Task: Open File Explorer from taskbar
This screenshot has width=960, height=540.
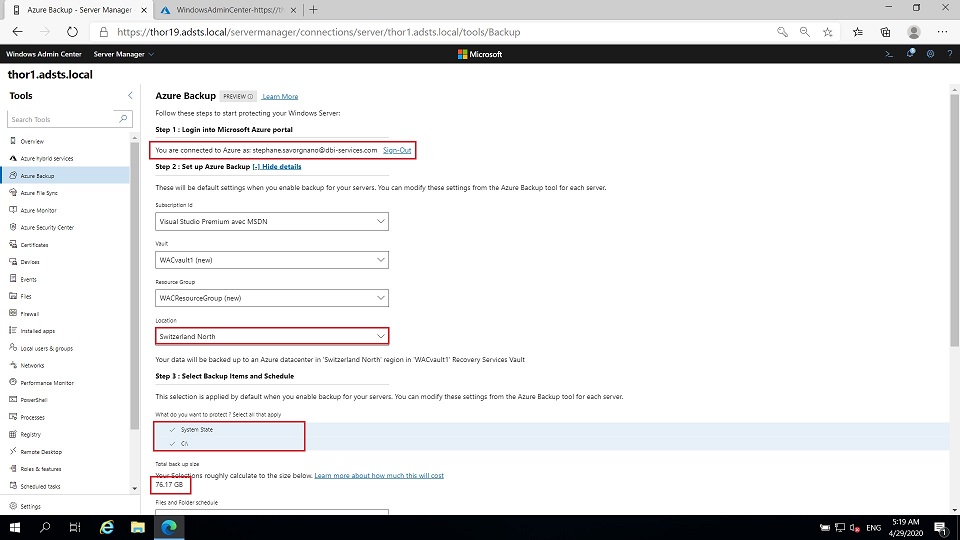Action: [138, 527]
